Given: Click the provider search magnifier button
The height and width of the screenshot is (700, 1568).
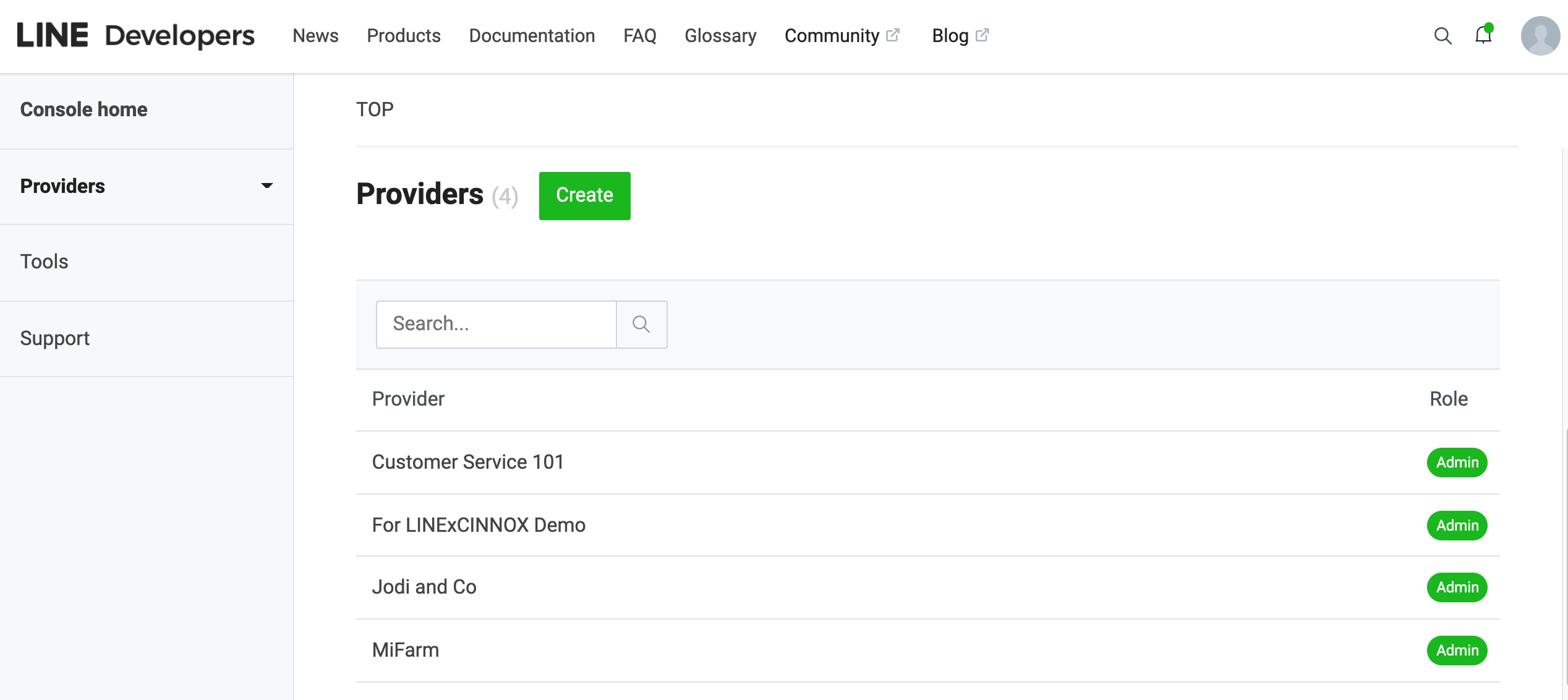Looking at the screenshot, I should point(641,324).
